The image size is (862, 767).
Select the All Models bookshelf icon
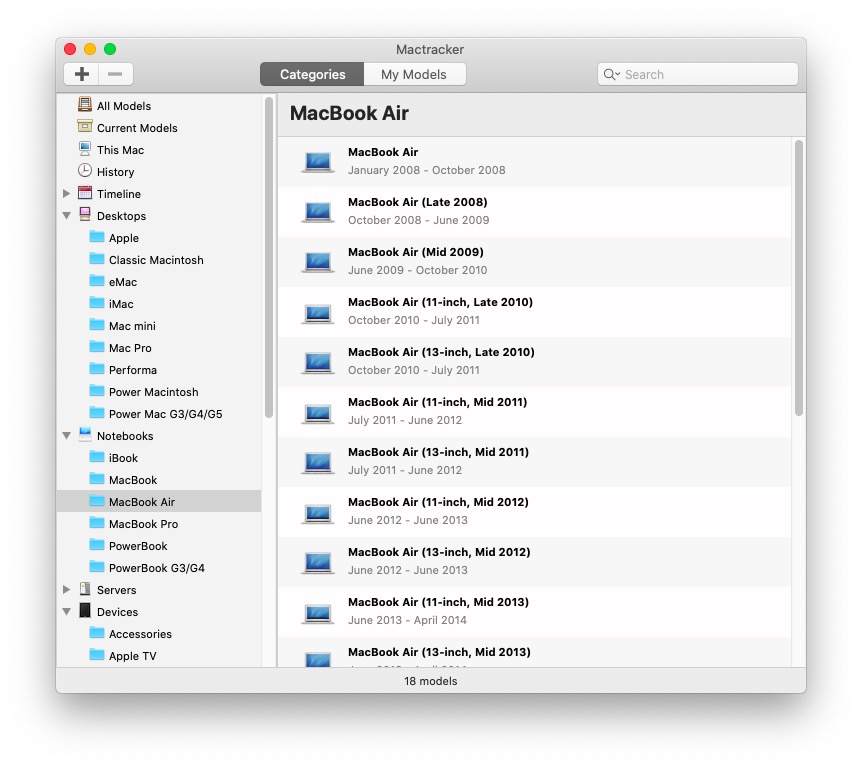tap(85, 105)
